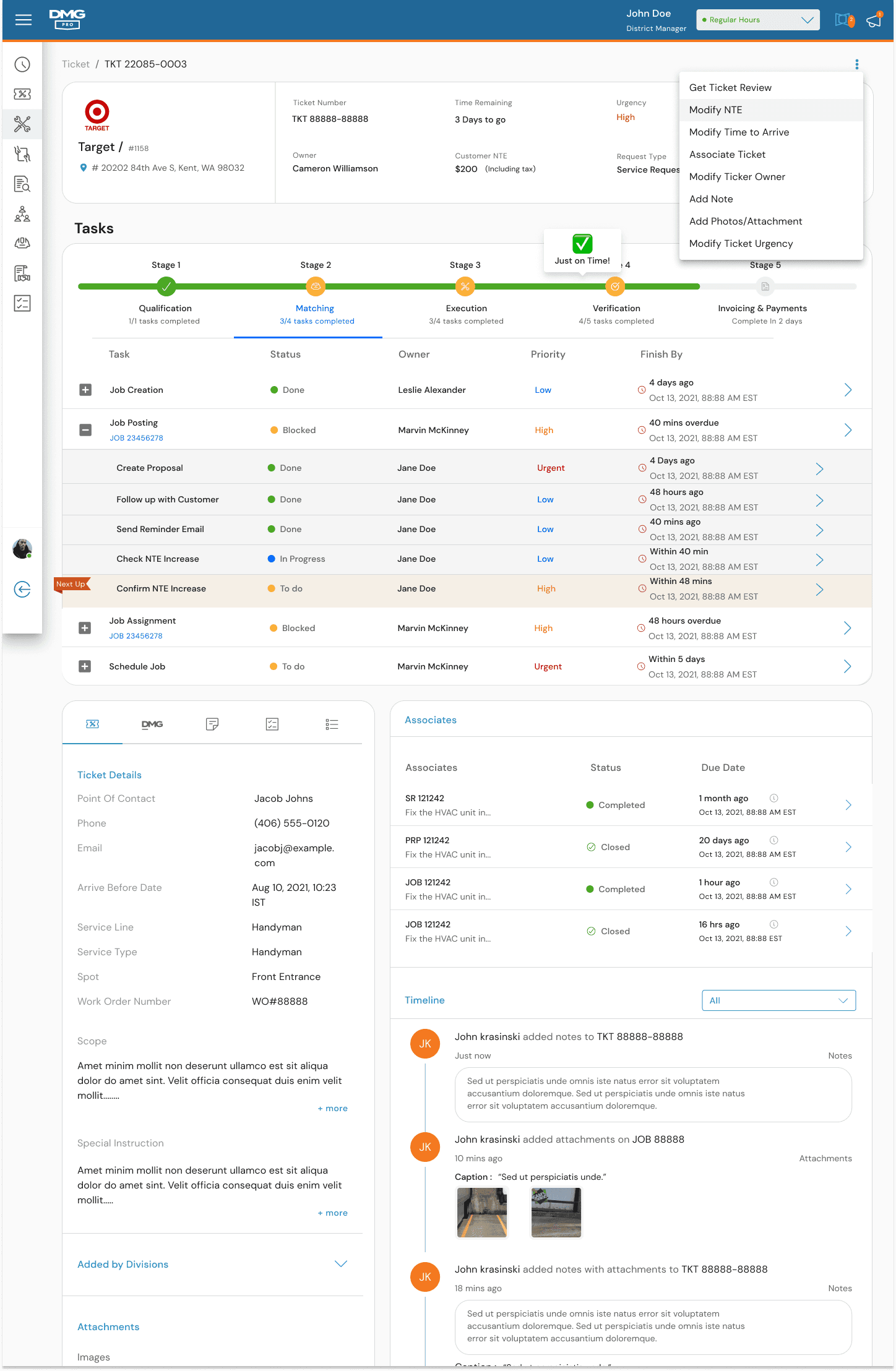Choose Modify Ticket Urgency option
The image size is (896, 1371).
pos(771,243)
